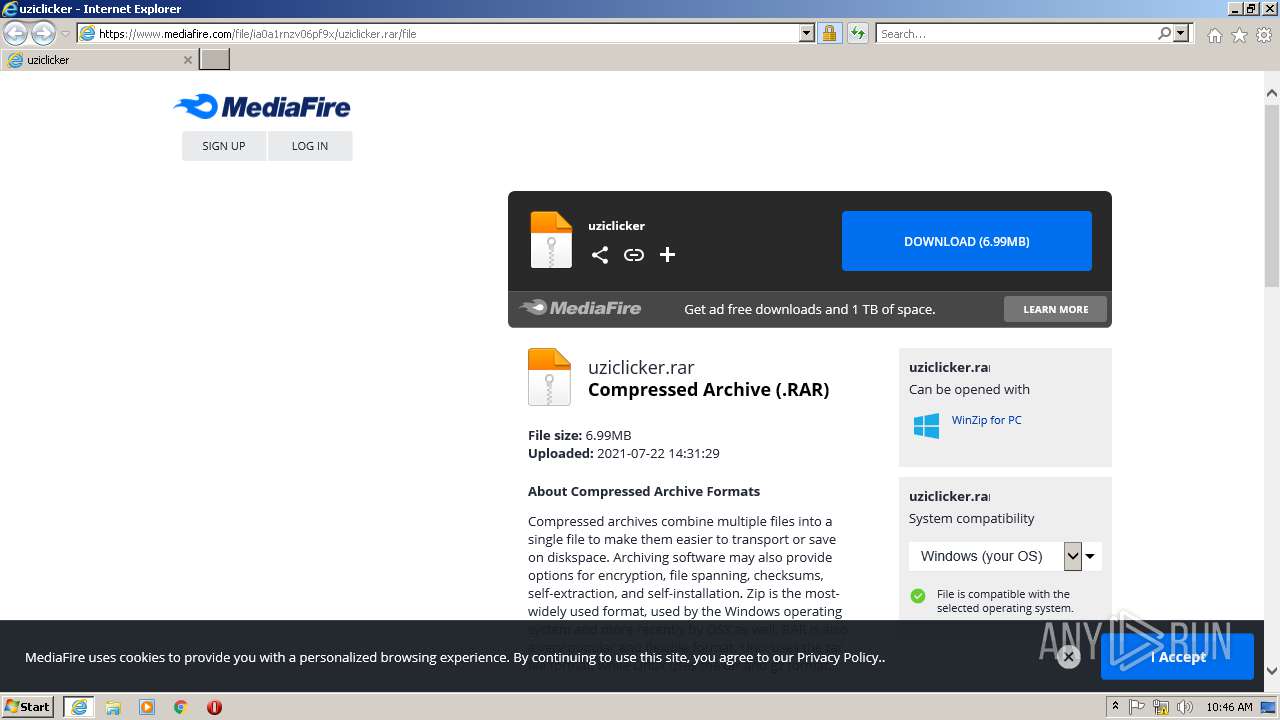Click the black caret next to OS selector
Image resolution: width=1280 pixels, height=720 pixels.
click(x=1090, y=557)
